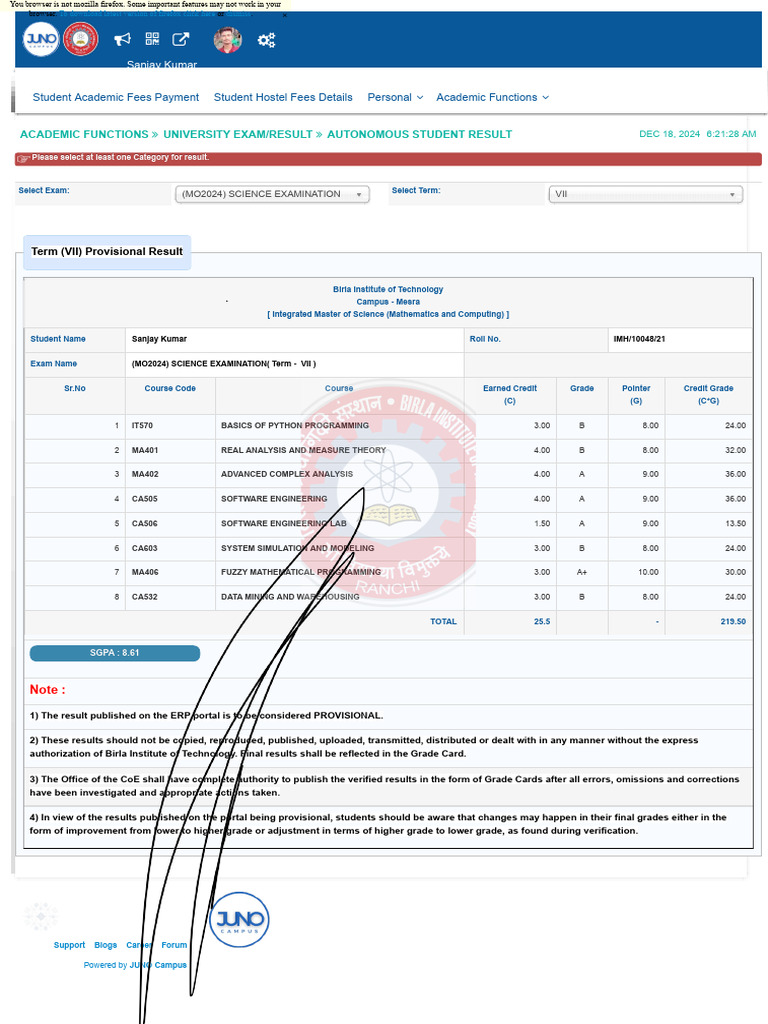Click the JUNO Campus logo in header
The image size is (768, 1024).
click(40, 39)
